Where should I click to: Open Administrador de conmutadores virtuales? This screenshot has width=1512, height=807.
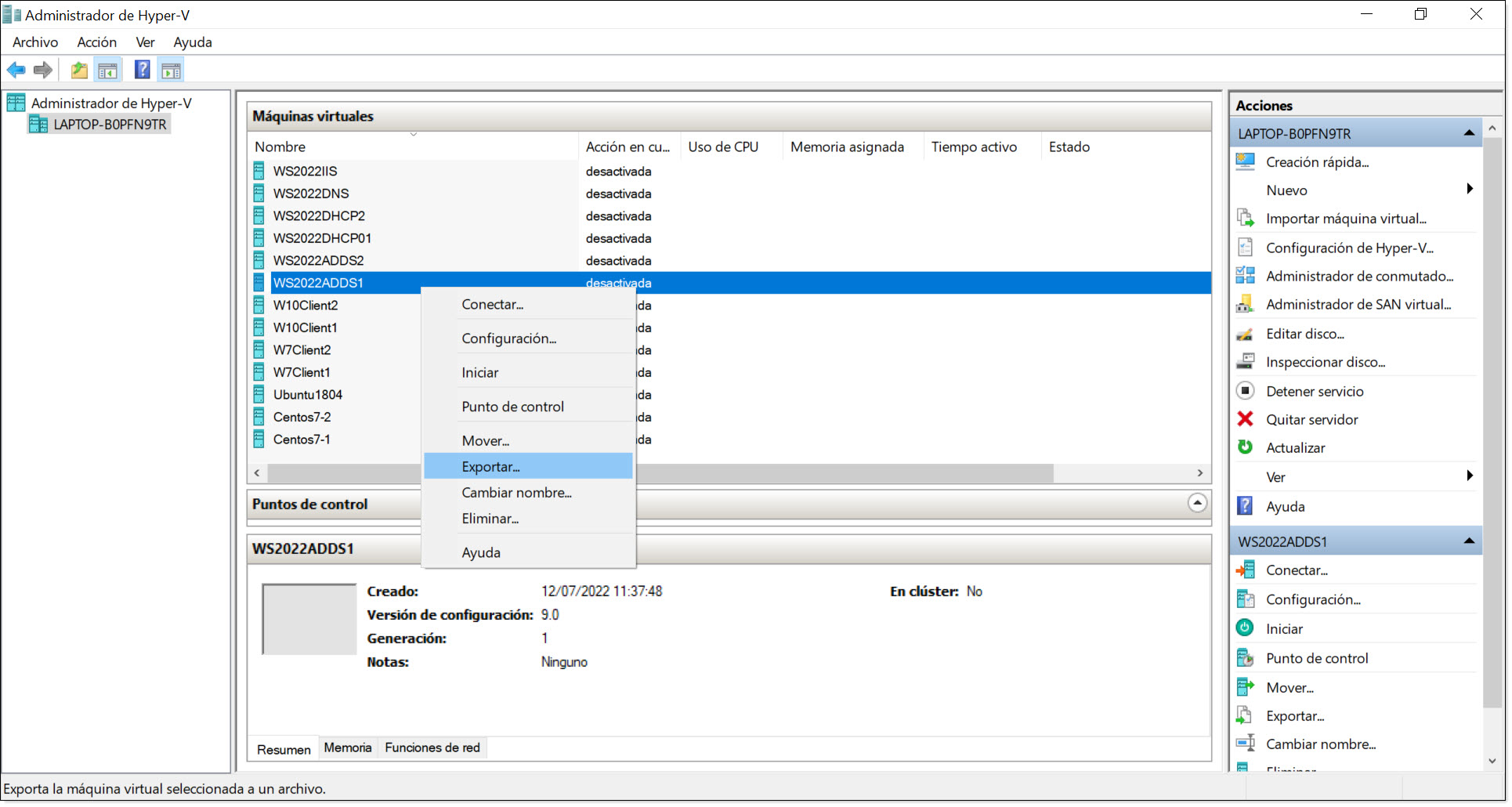pos(1362,276)
